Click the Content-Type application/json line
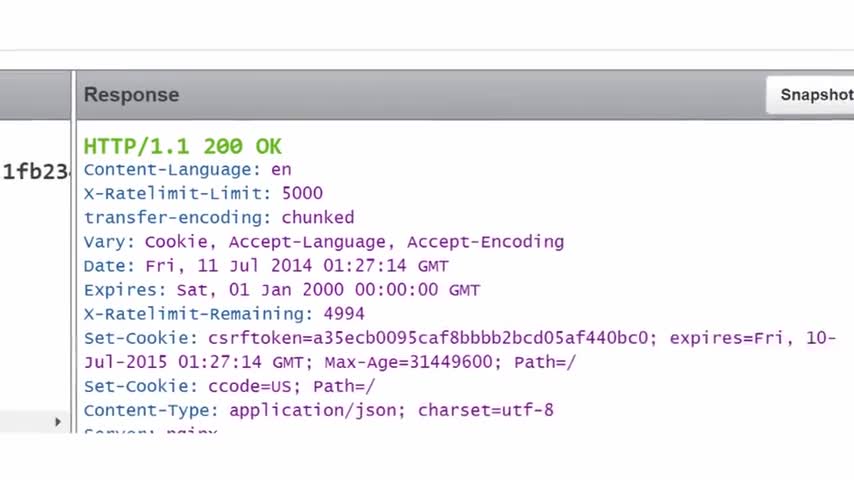 click(318, 410)
